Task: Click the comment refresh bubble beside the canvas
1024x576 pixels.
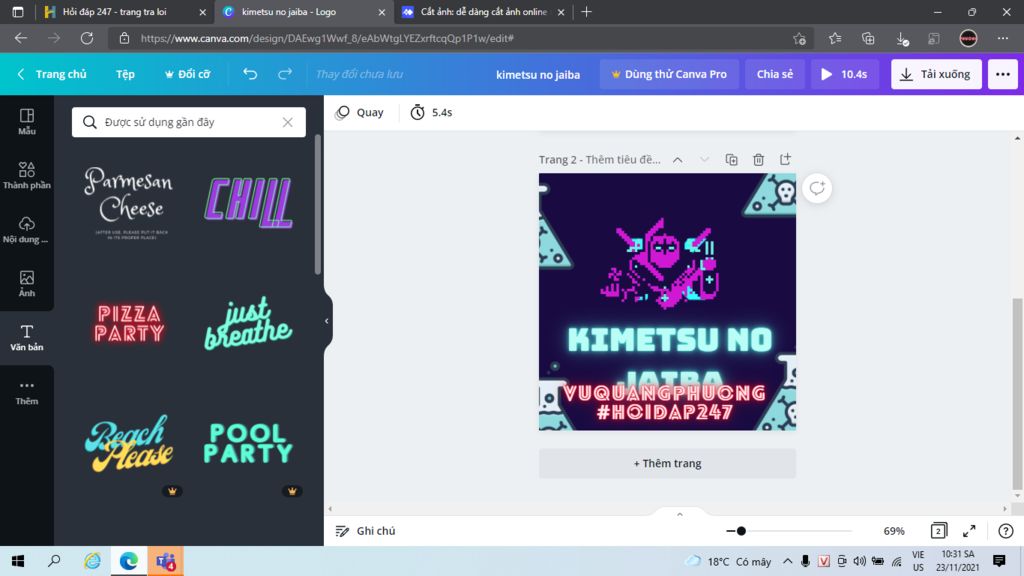Action: (x=817, y=188)
